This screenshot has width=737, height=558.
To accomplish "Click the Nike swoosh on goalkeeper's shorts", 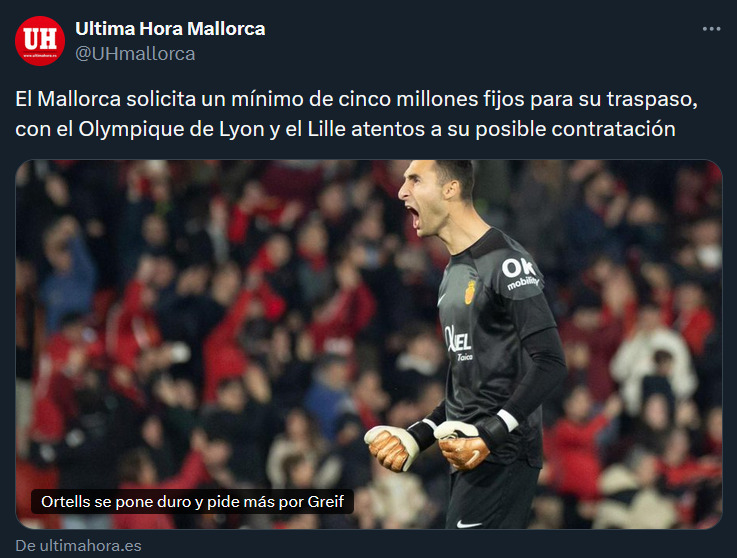I will coord(469,524).
